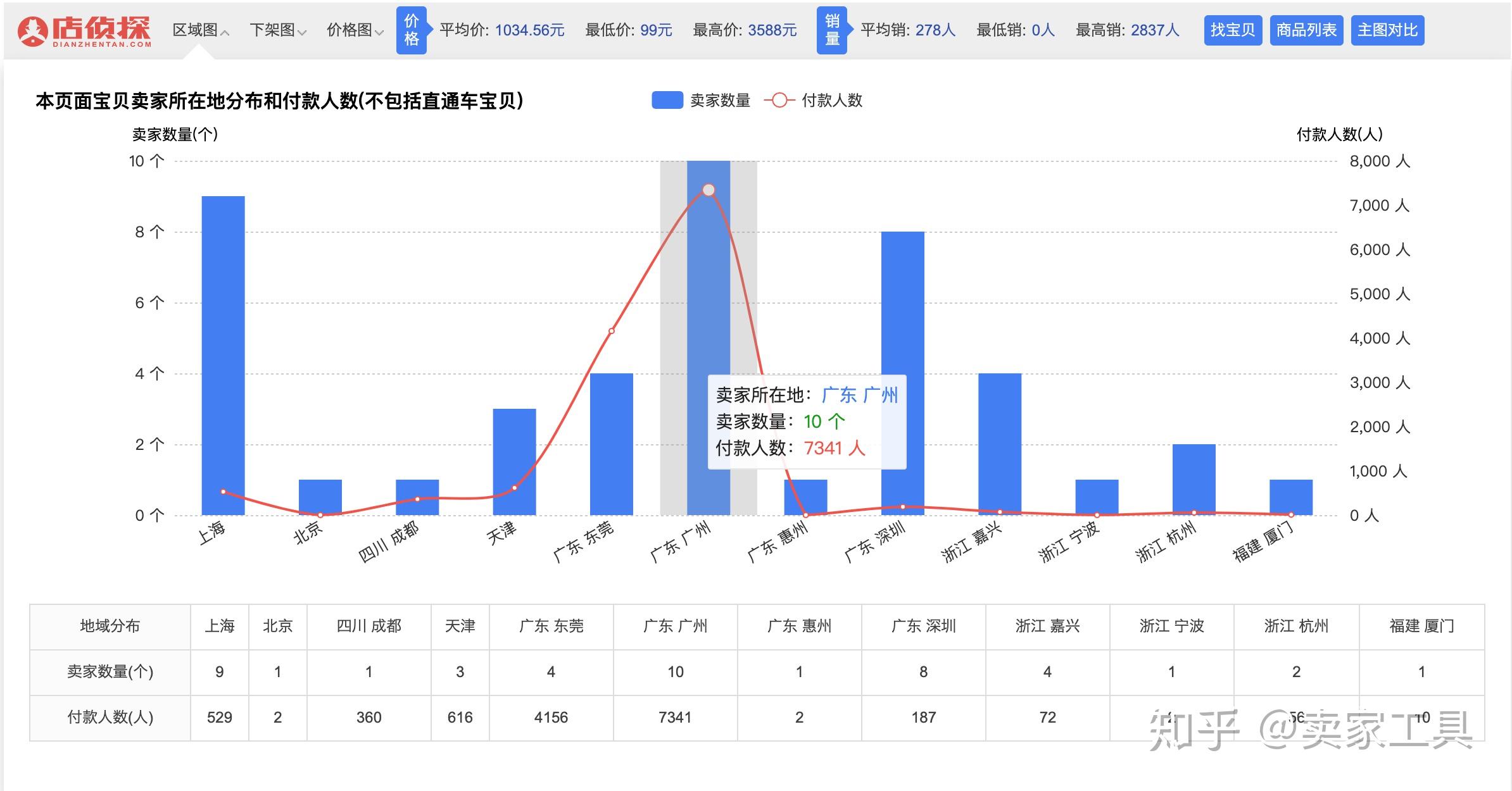Click the 浙江 宁波 table column header
This screenshot has height=791, width=1512.
pyautogui.click(x=1172, y=626)
